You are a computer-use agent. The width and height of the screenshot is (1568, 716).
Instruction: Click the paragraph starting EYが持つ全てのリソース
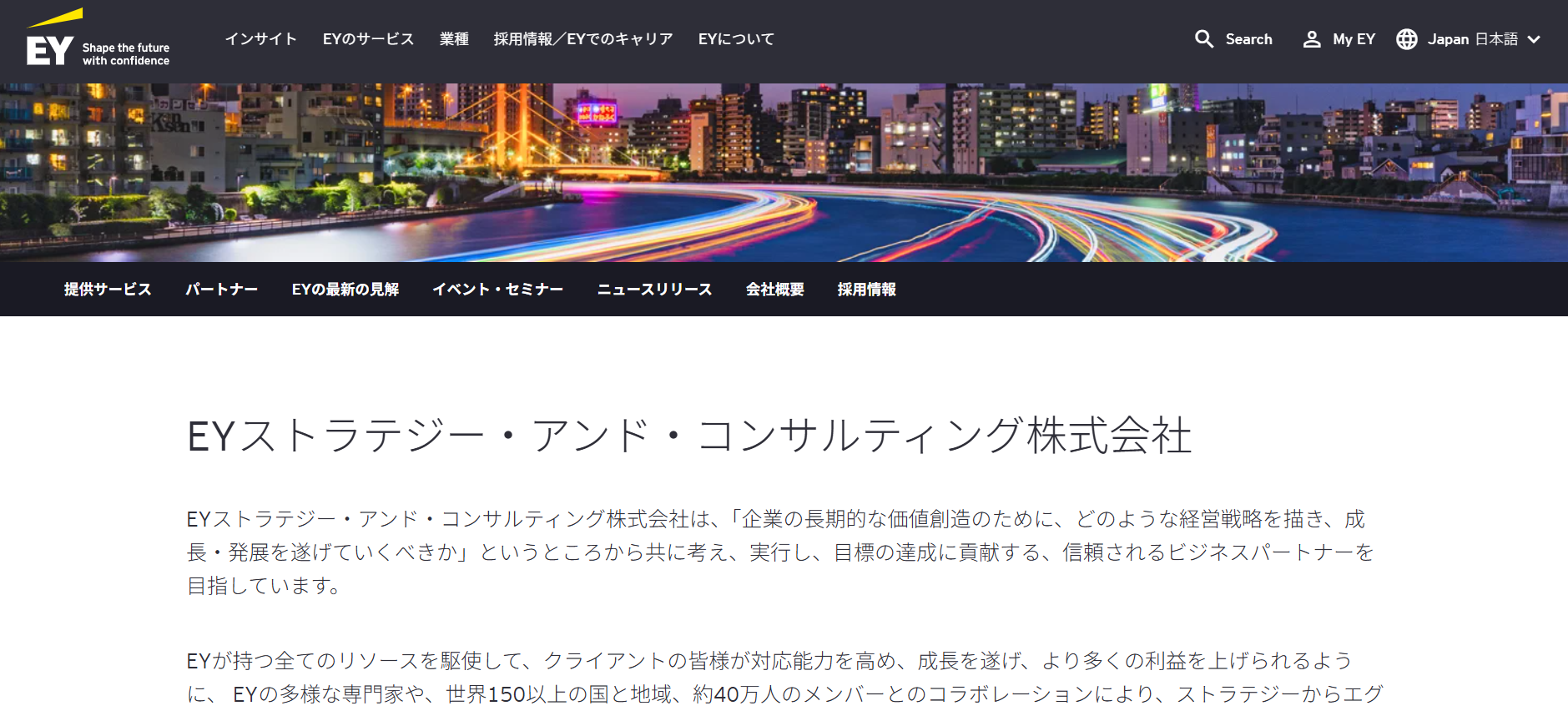click(x=784, y=678)
